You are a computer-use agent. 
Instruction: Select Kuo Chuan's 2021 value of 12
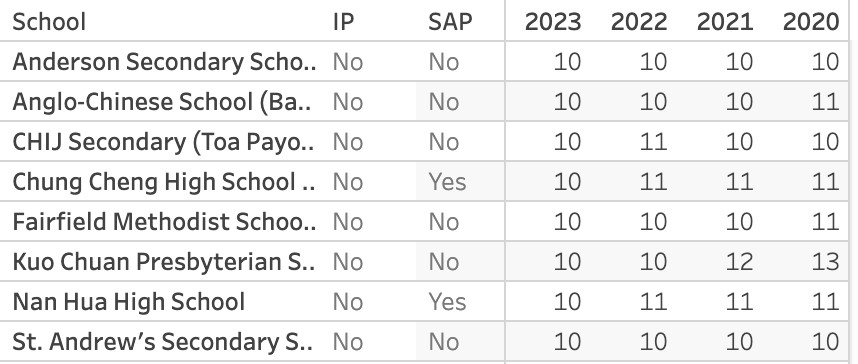click(x=739, y=262)
